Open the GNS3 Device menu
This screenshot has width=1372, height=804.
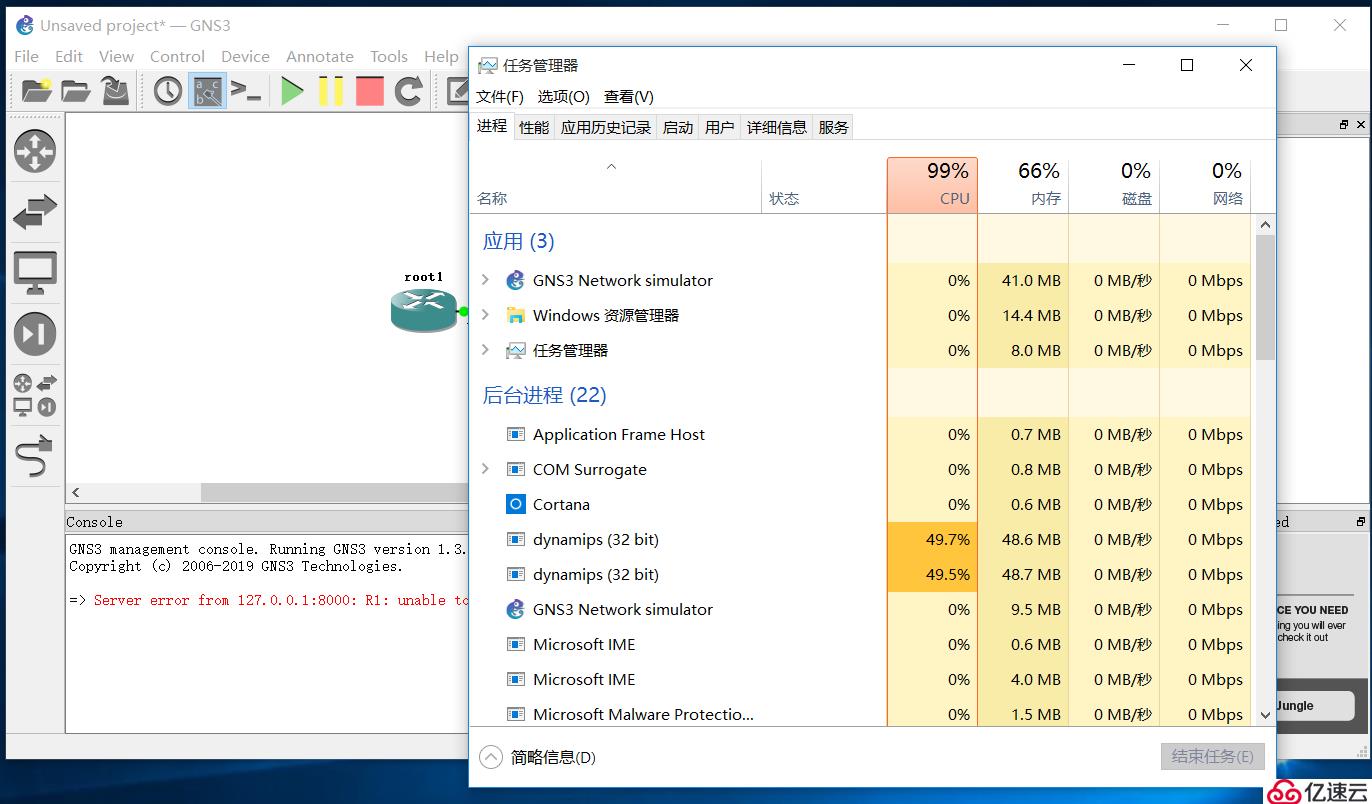245,56
